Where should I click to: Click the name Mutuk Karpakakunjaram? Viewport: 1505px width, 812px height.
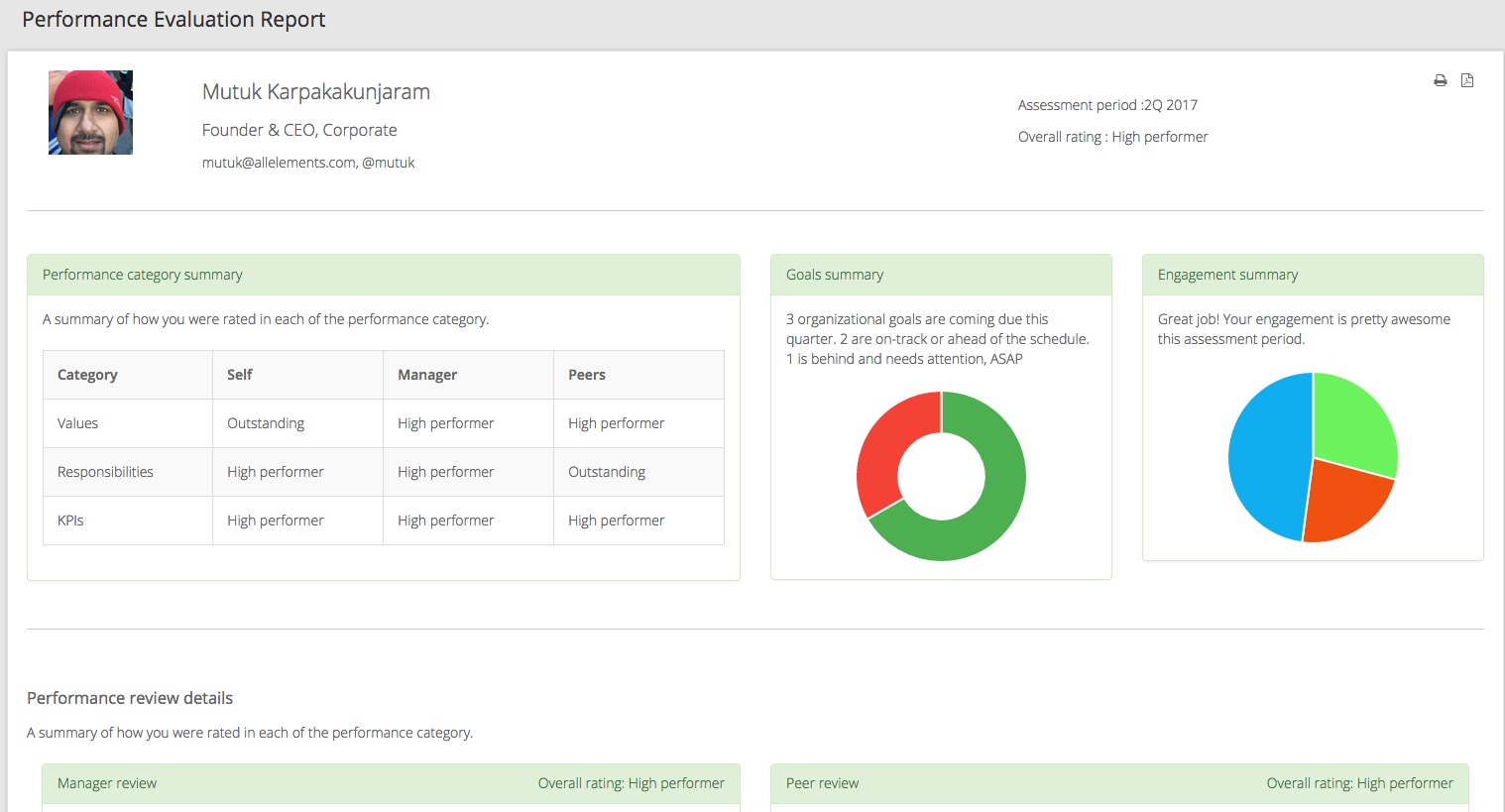316,92
